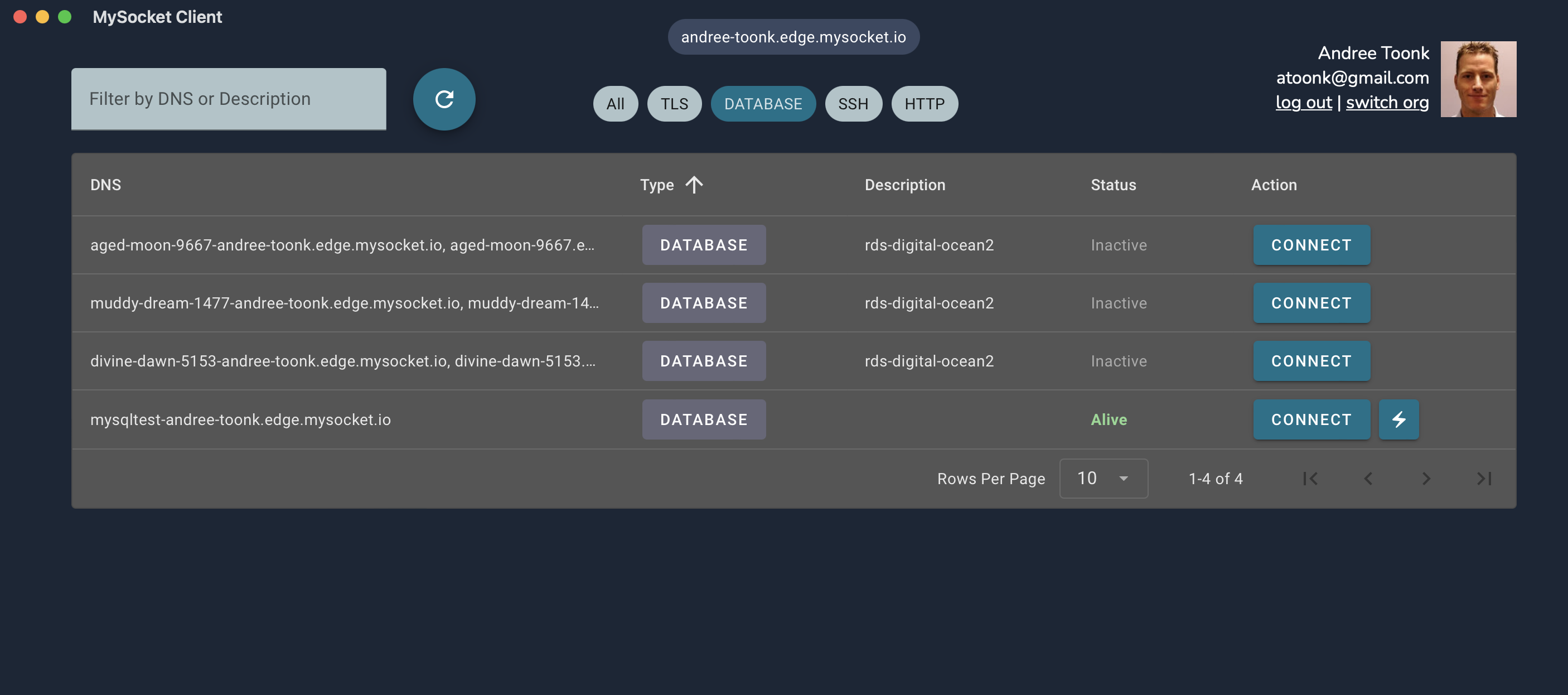Screen dimensions: 1568x695
Task: Go to previous page arrow
Action: [x=1368, y=478]
